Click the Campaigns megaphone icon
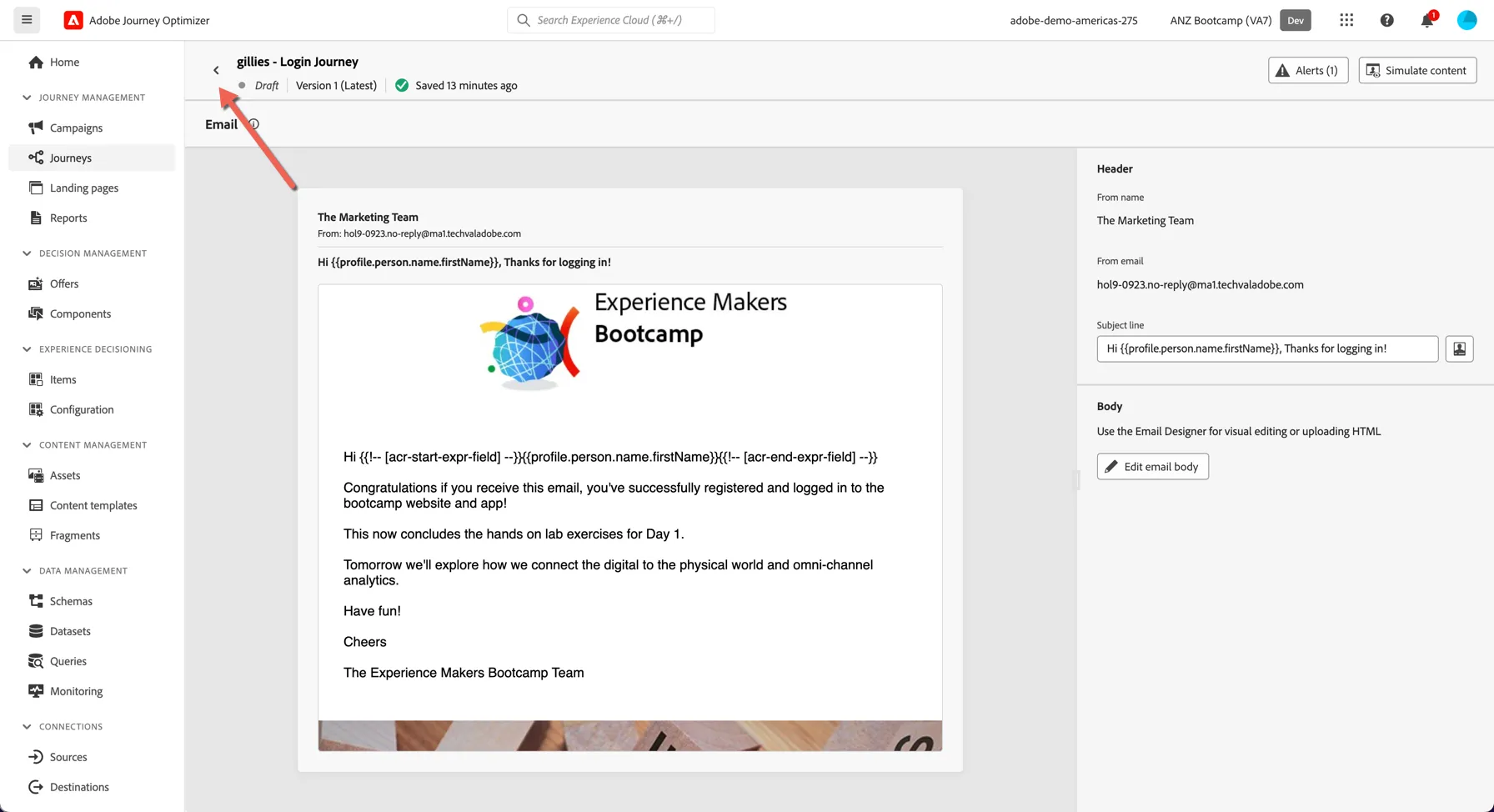 click(x=36, y=128)
